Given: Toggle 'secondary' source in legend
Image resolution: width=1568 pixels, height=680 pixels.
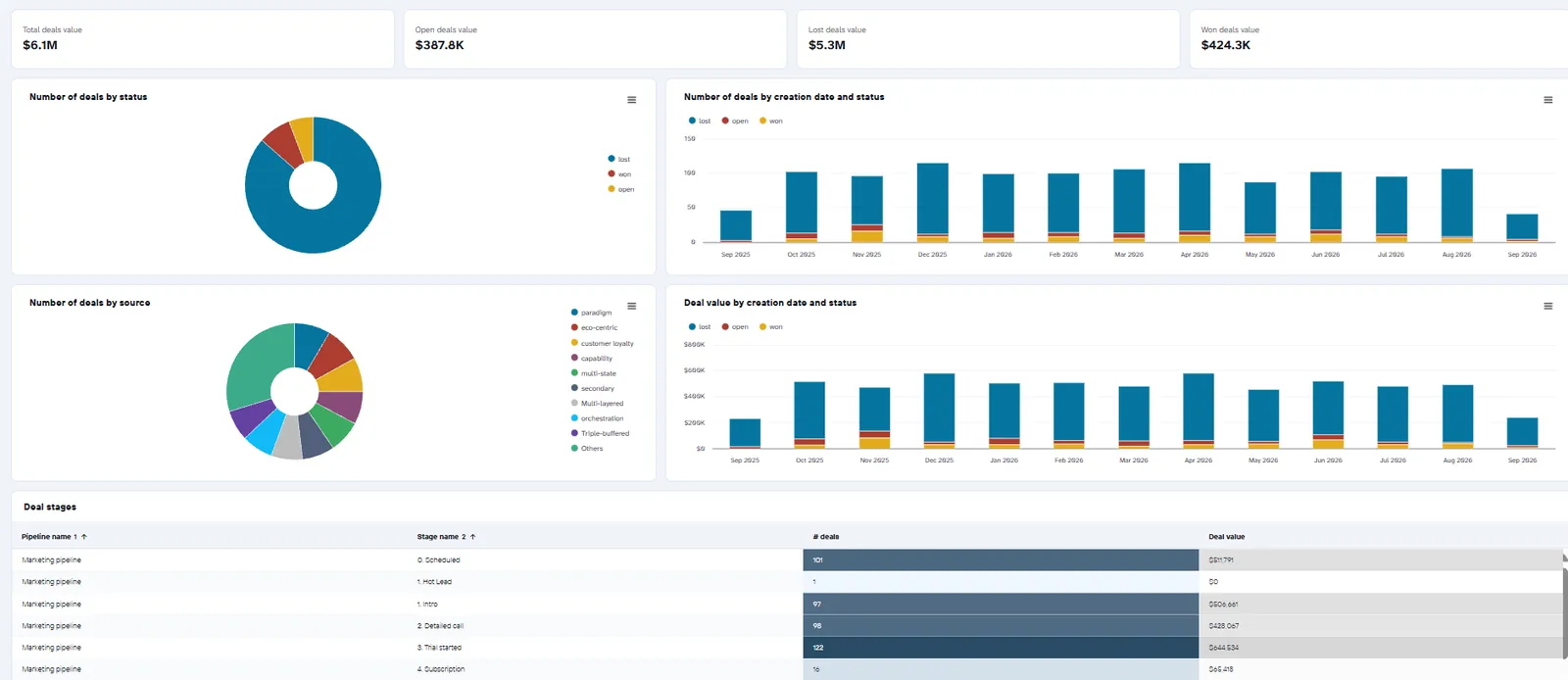Looking at the screenshot, I should point(592,388).
